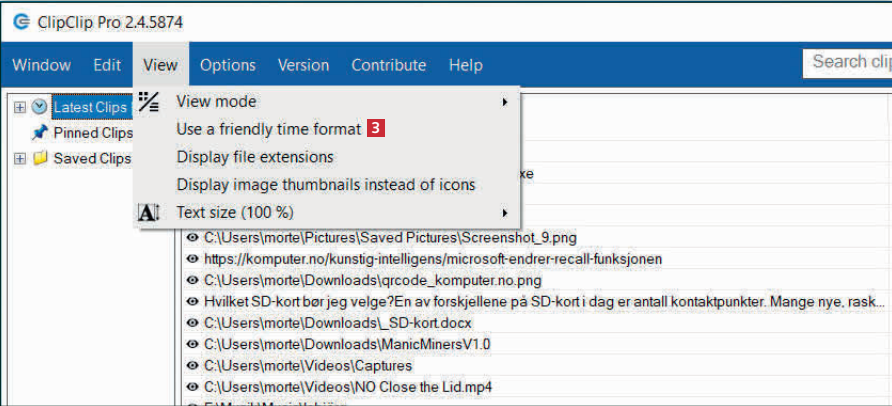
Task: Select Saved Clips in the tree
Action: 92,159
